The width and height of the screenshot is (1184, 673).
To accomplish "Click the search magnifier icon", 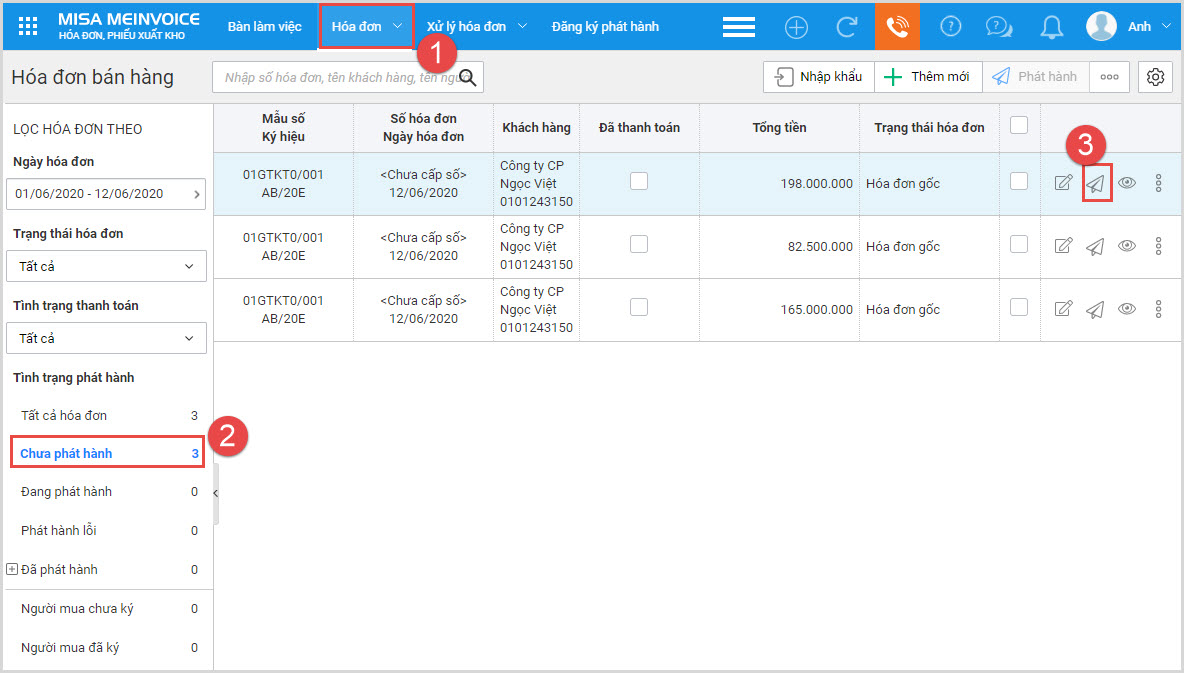I will click(467, 77).
